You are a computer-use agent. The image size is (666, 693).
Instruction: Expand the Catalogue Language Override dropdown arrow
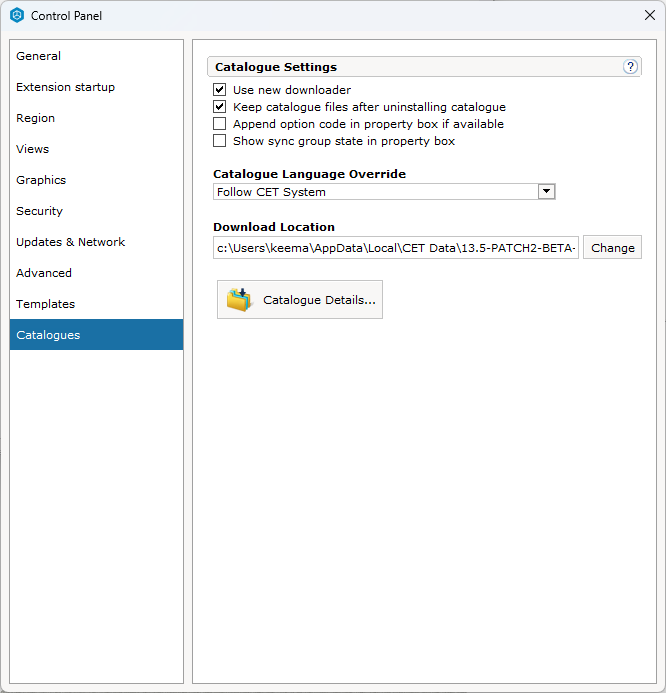[546, 191]
